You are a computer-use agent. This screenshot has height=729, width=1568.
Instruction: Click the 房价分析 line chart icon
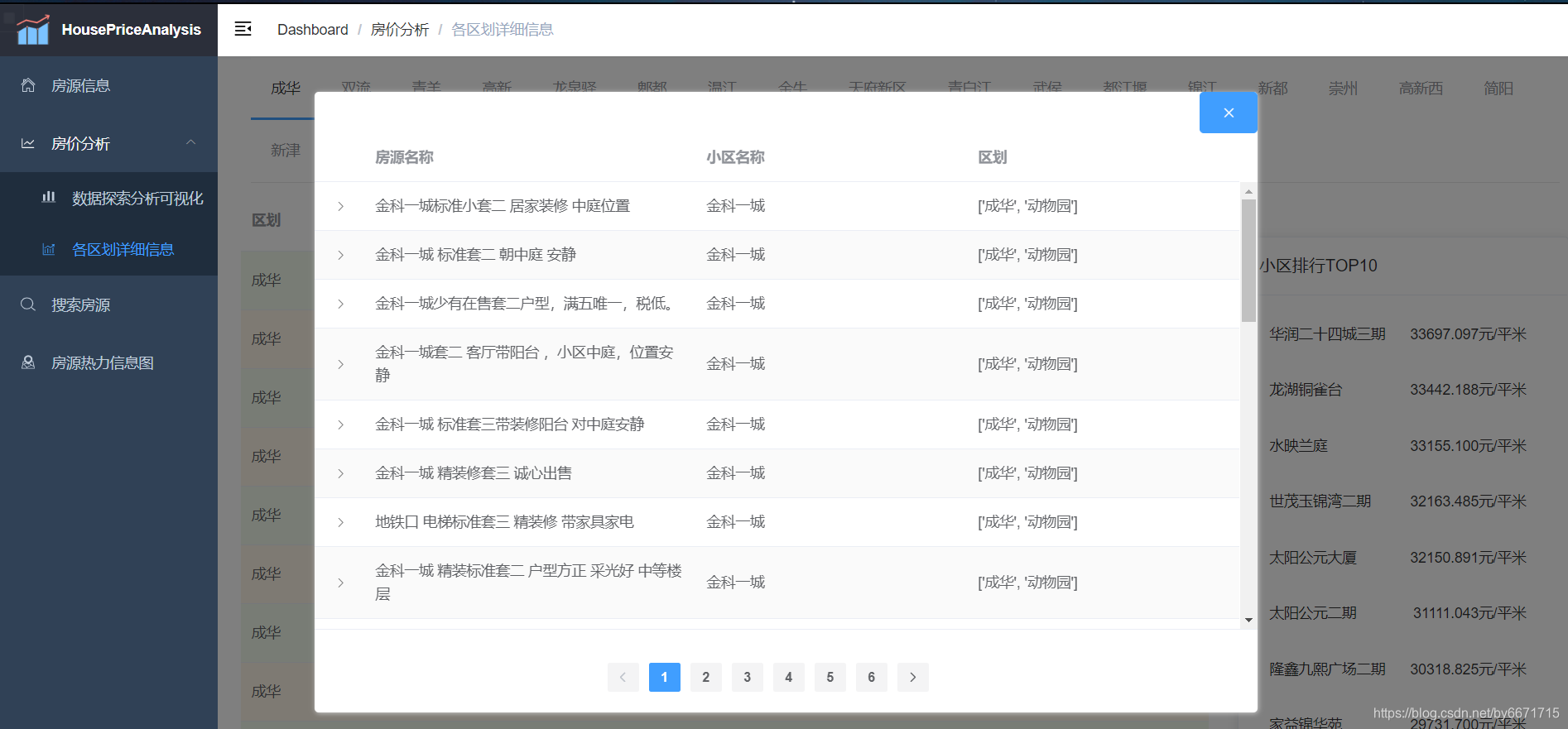[x=28, y=143]
